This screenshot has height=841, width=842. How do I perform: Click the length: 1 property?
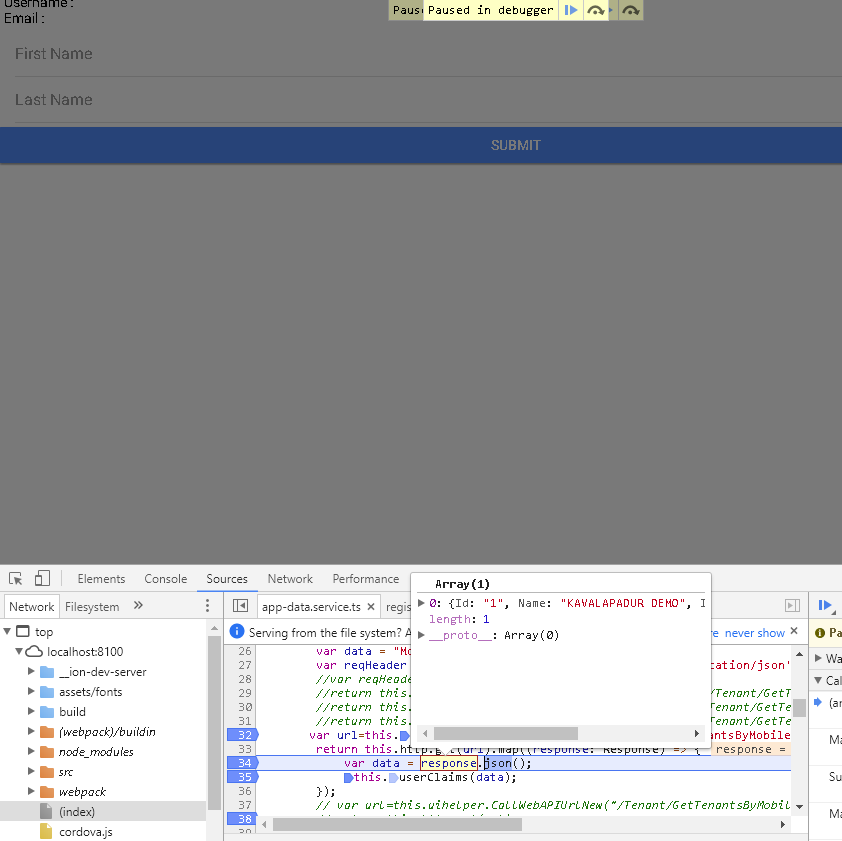[459, 619]
